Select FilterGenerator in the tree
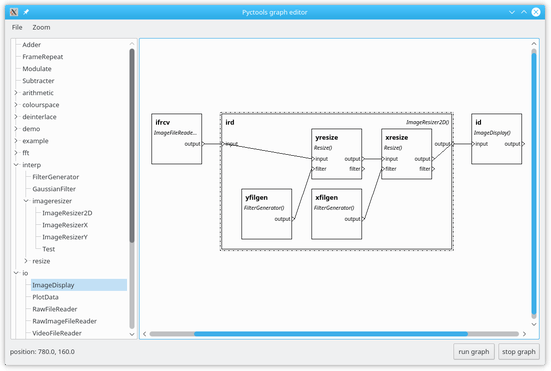 pos(56,177)
